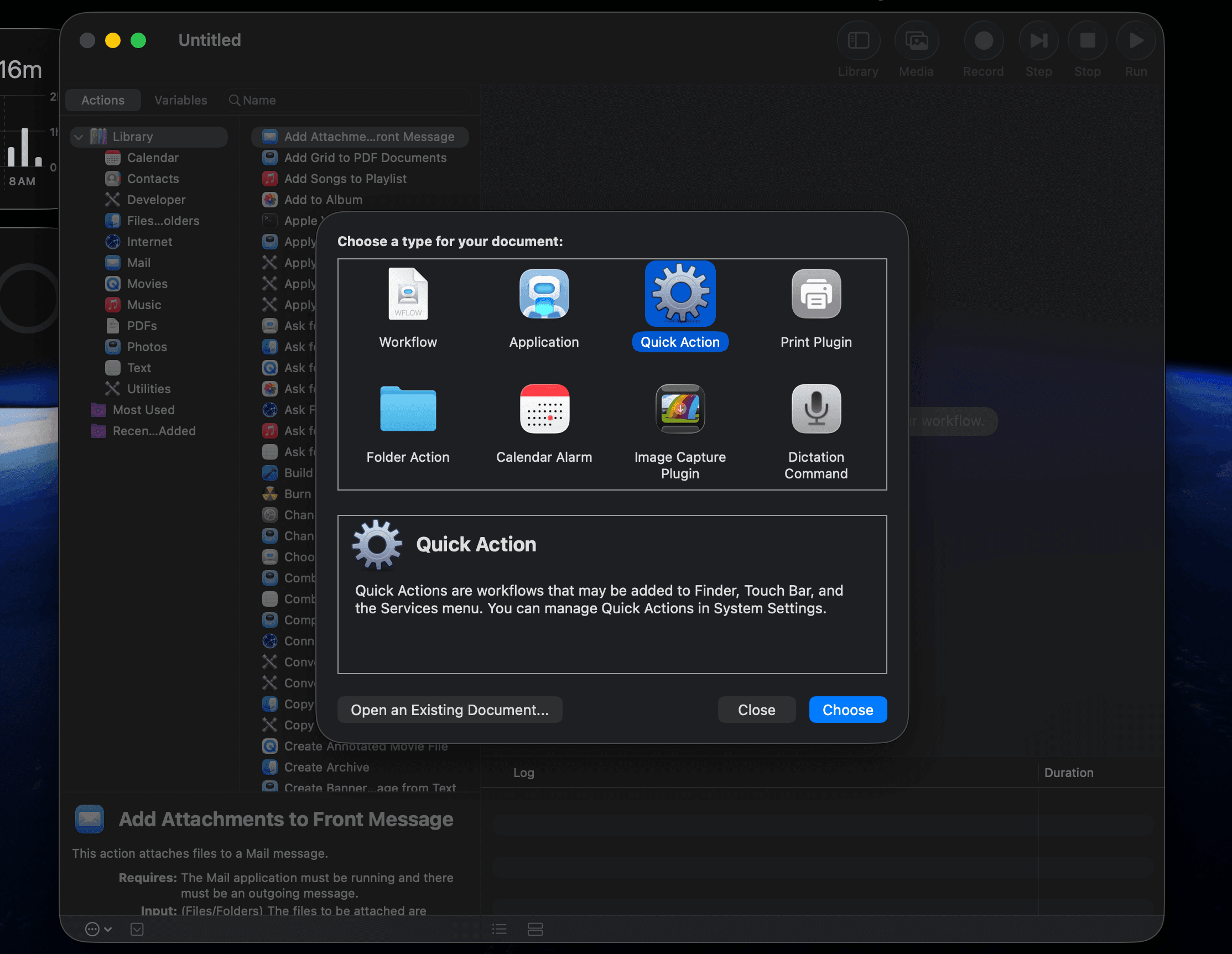Click the Record toolbar icon
Image resolution: width=1232 pixels, height=954 pixels.
pos(983,40)
